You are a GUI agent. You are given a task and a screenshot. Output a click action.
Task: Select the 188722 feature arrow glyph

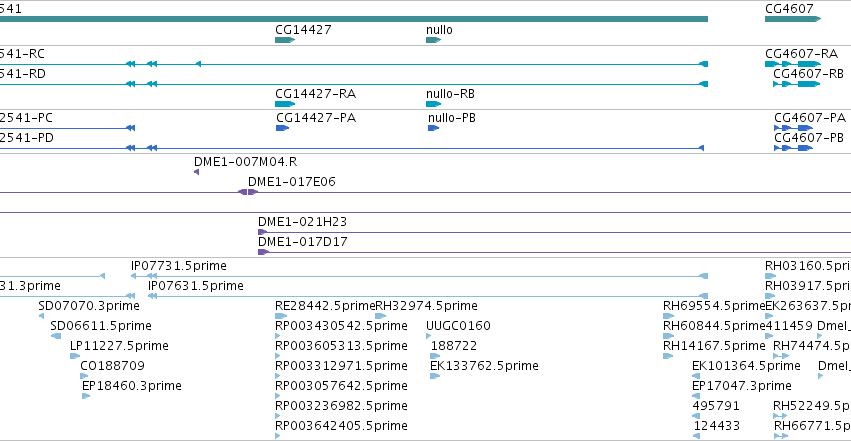tap(435, 356)
